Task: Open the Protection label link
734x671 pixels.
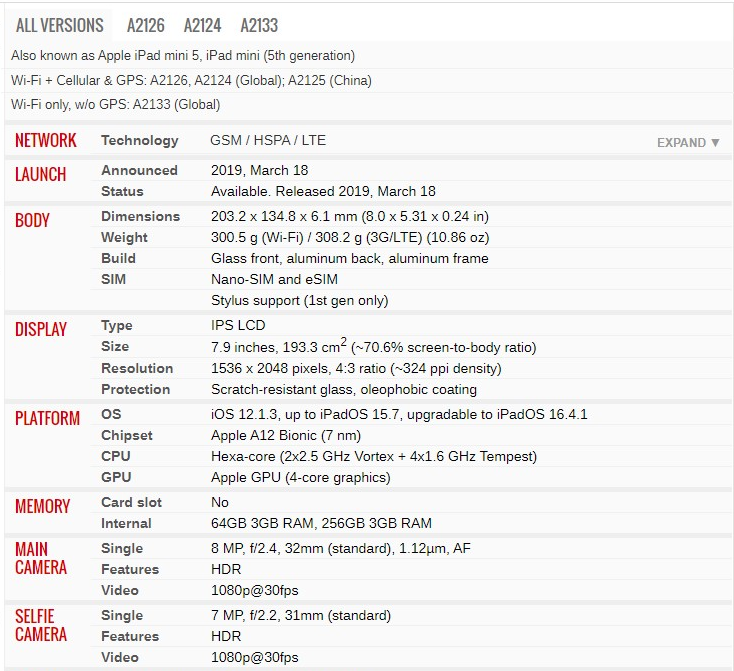Action: 135,390
